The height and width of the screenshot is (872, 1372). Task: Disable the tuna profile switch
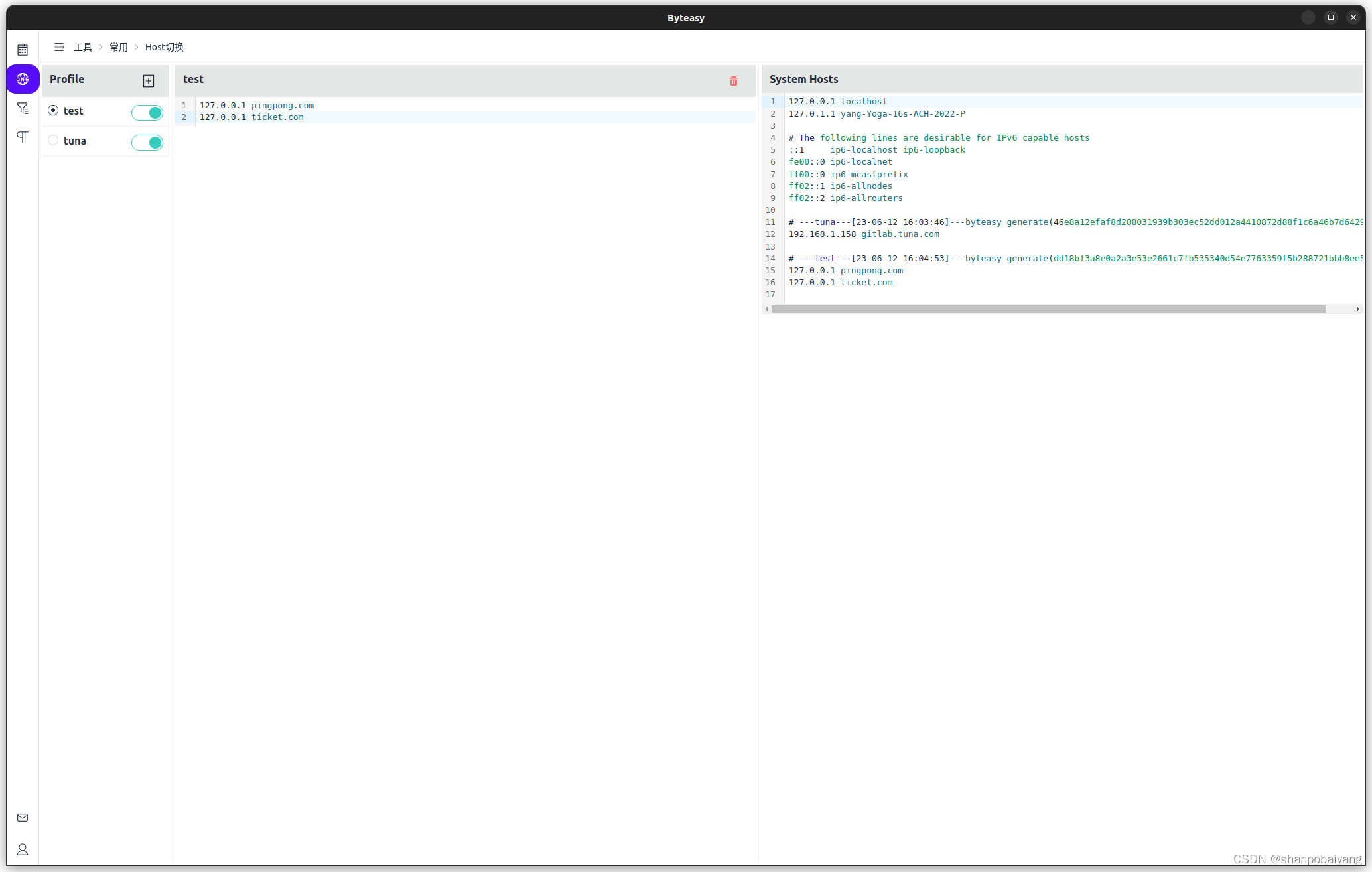click(147, 143)
